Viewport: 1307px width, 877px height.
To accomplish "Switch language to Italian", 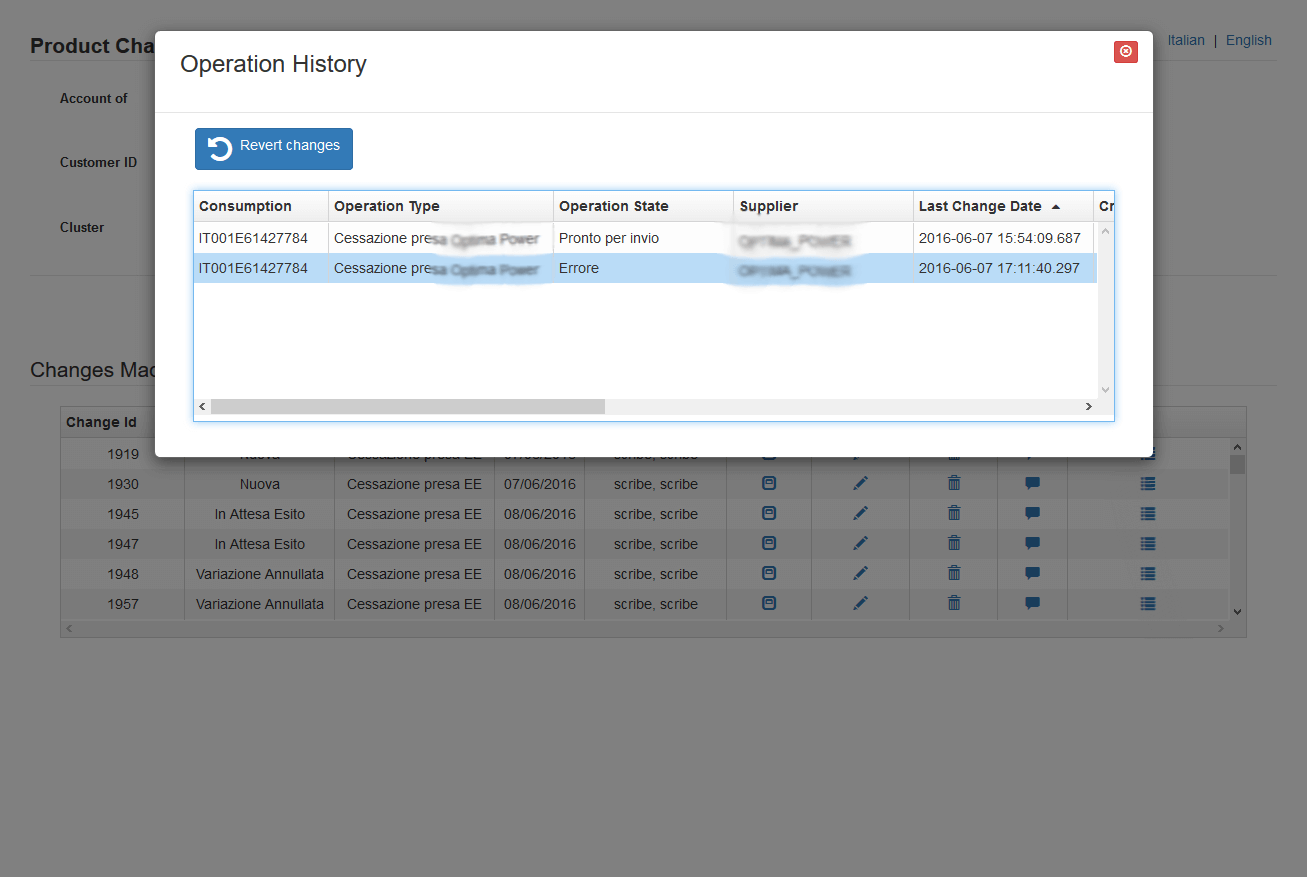I will pos(1186,41).
